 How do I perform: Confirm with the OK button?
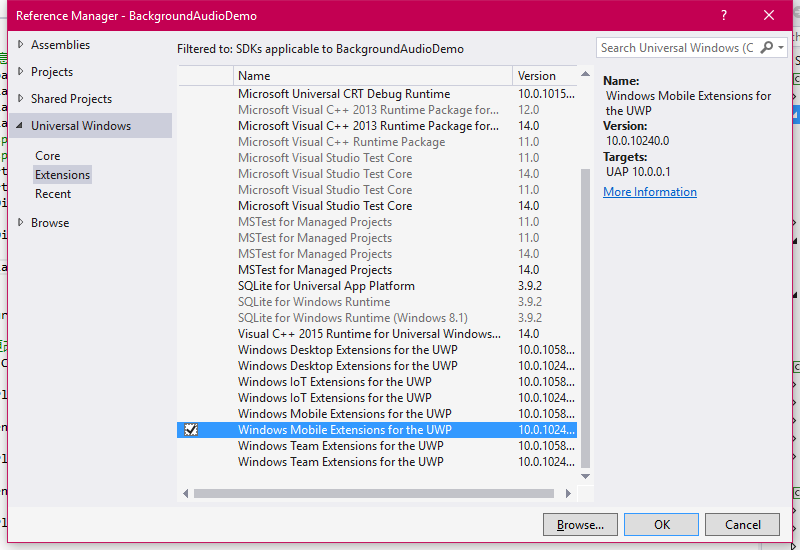661,524
